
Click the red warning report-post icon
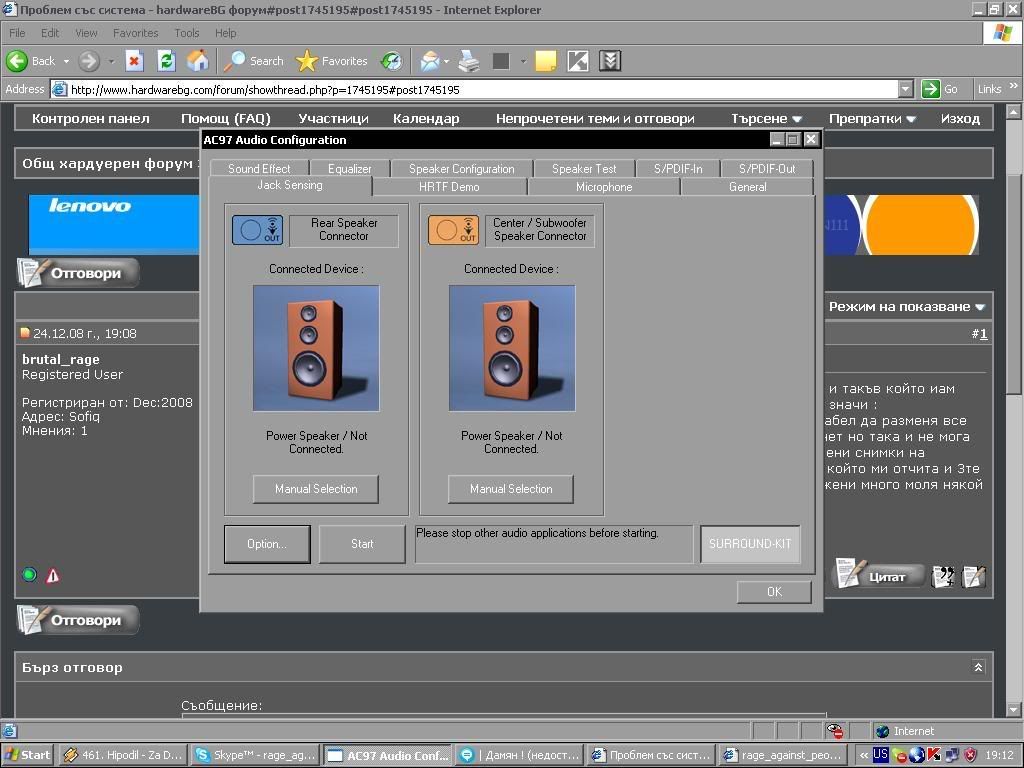tap(52, 575)
